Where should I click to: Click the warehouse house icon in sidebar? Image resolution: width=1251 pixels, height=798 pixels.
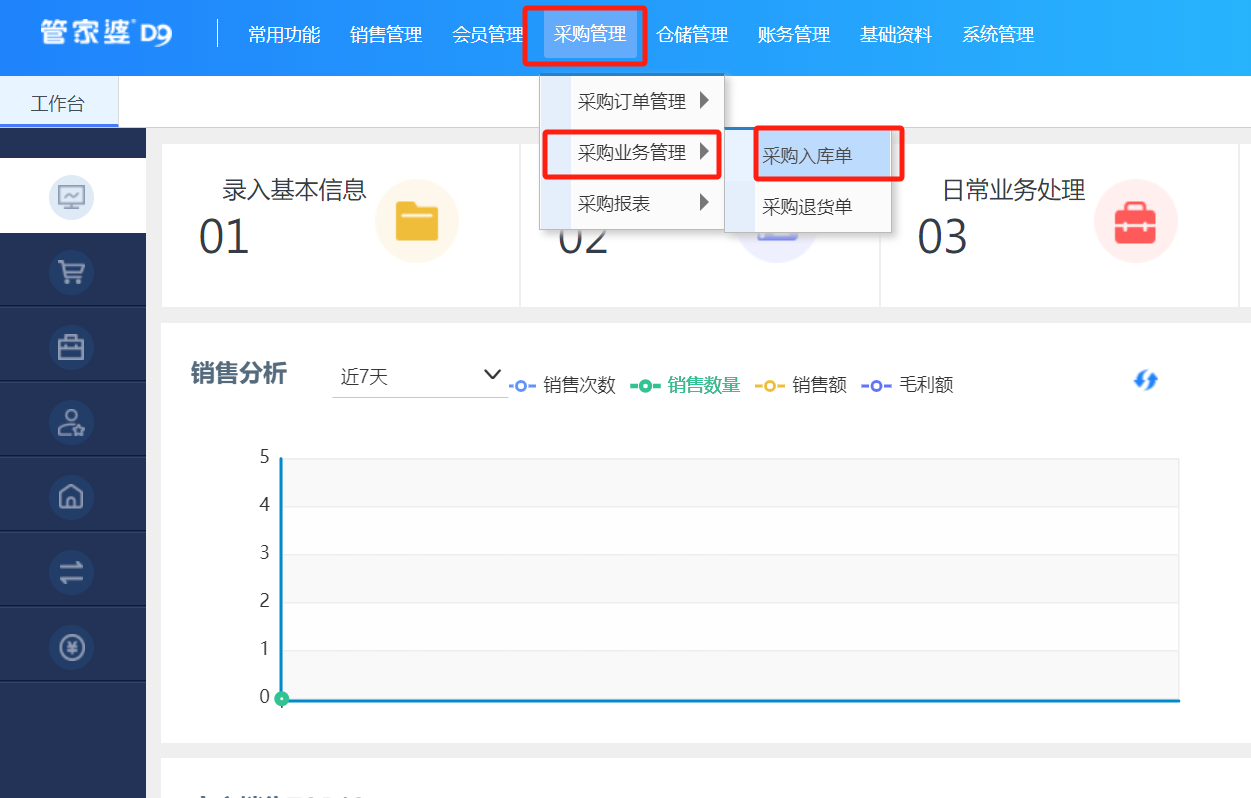[x=71, y=497]
